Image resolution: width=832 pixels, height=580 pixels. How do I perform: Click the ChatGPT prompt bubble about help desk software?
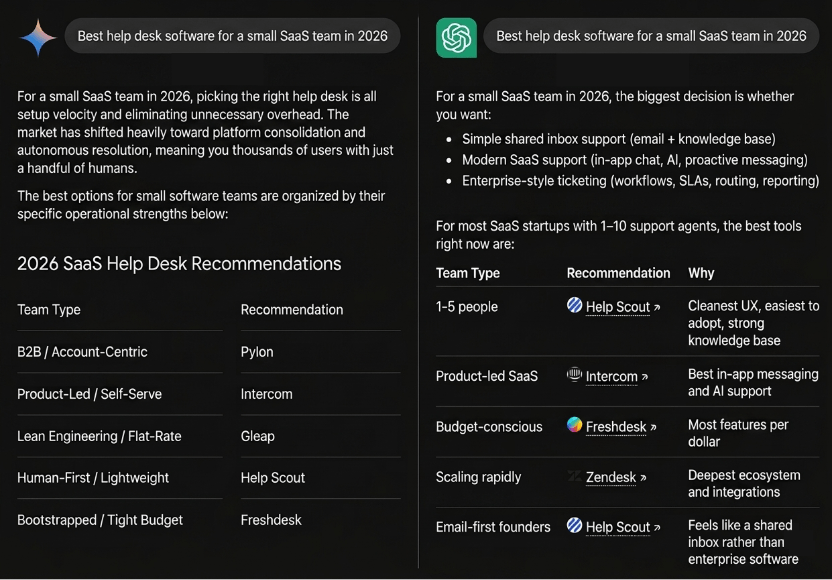[651, 36]
